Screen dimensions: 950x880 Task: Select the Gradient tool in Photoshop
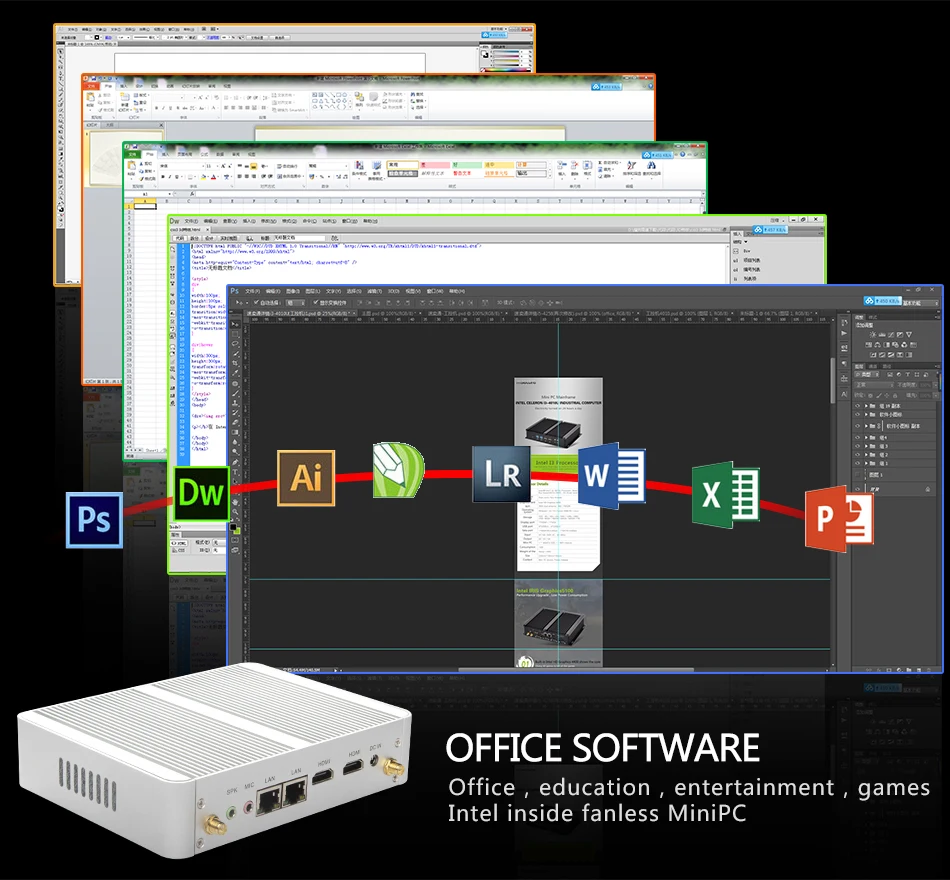235,432
